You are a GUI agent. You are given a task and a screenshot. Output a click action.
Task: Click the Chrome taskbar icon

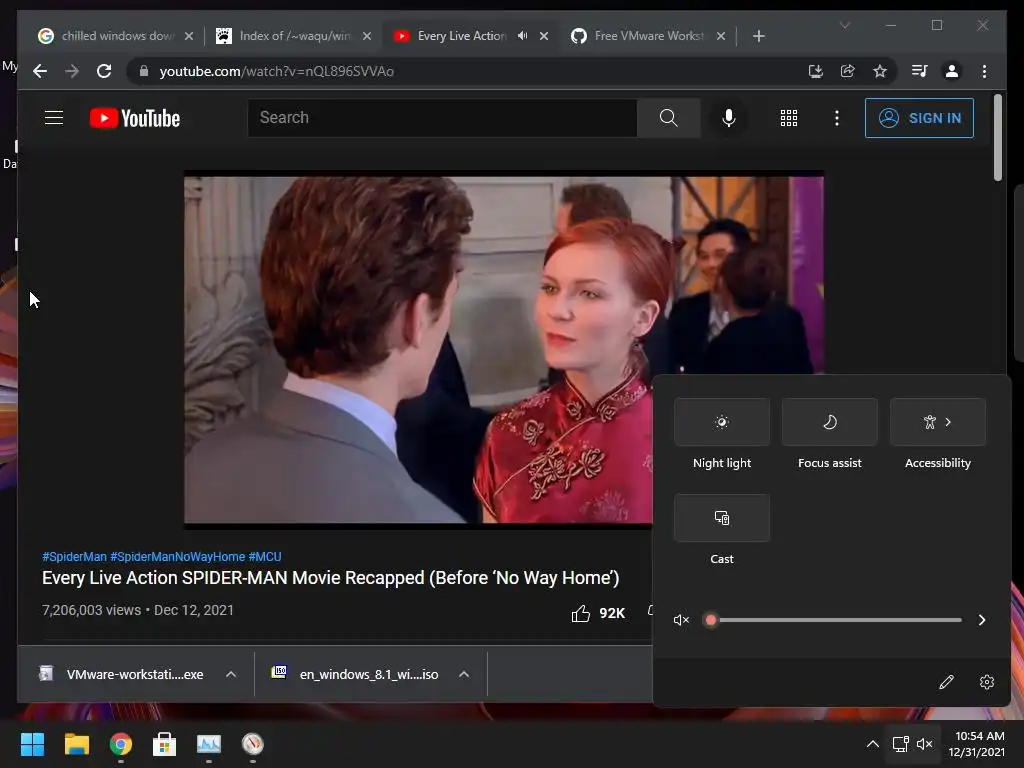click(121, 744)
